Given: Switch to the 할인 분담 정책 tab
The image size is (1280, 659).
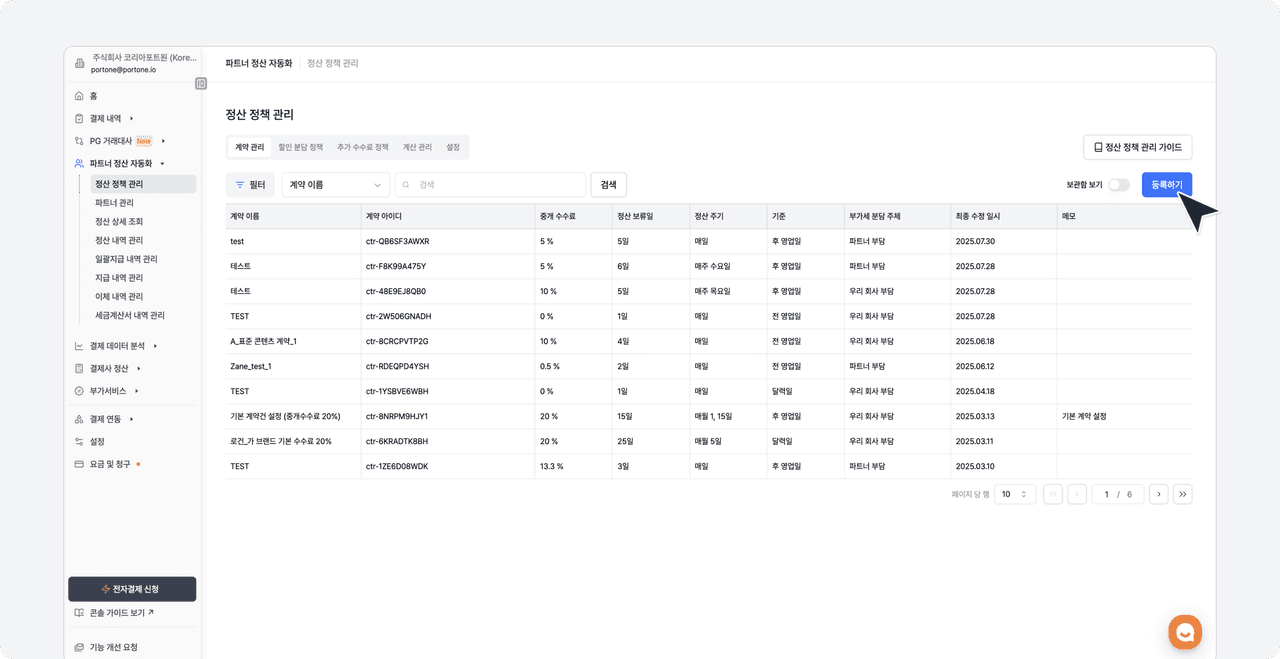Looking at the screenshot, I should [300, 147].
